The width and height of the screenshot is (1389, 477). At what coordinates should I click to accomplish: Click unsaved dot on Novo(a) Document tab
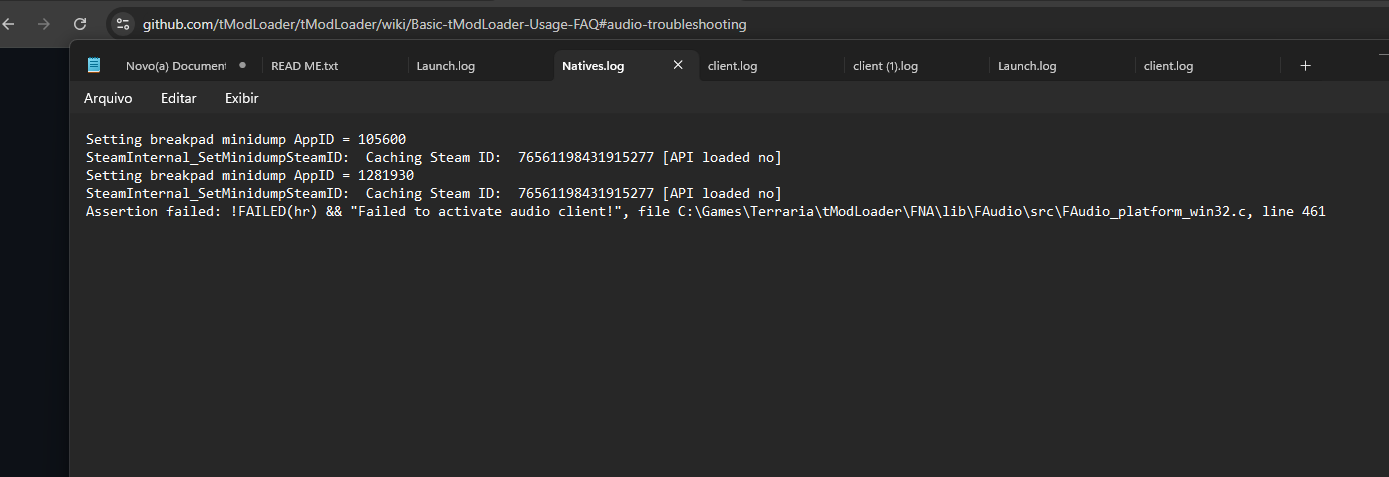pos(242,66)
